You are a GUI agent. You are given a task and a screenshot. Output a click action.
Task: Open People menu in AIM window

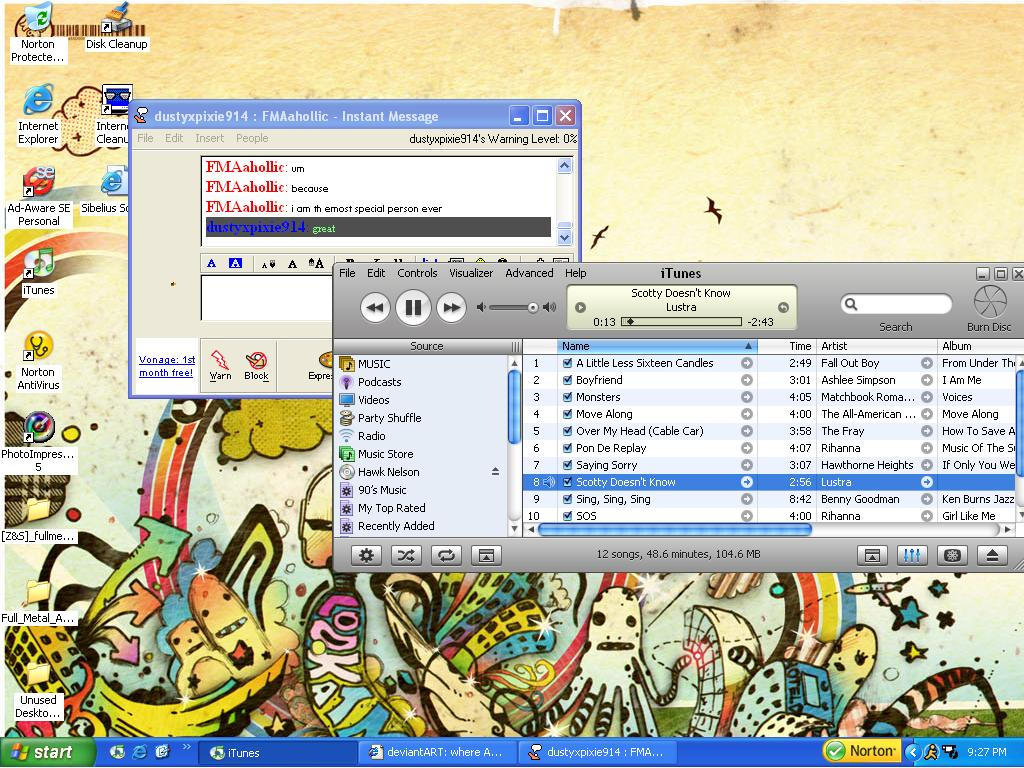tap(252, 138)
